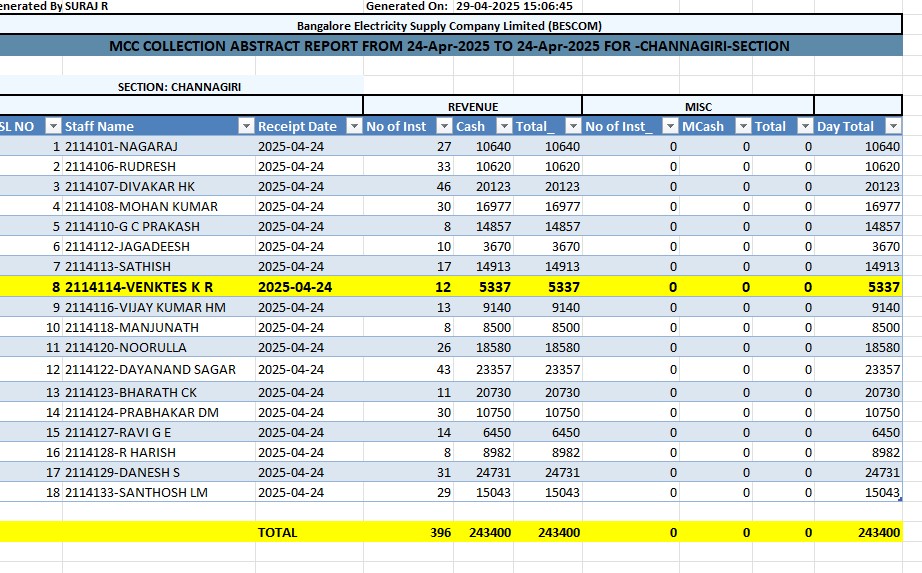Open the revenue No of Inst filter dropdown
Viewport: 922px width, 573px height.
pyautogui.click(x=445, y=126)
